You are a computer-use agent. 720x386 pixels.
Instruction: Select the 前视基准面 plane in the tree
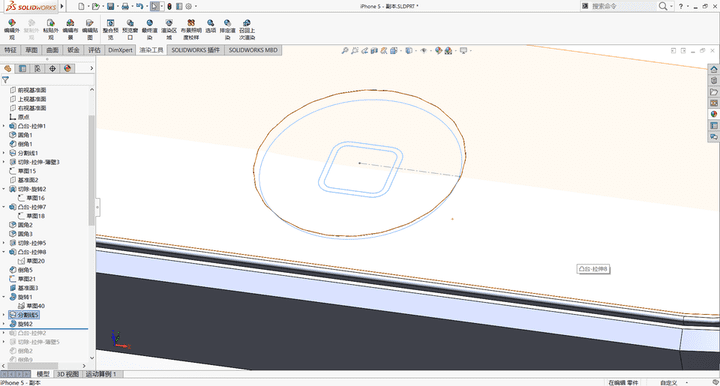point(28,90)
